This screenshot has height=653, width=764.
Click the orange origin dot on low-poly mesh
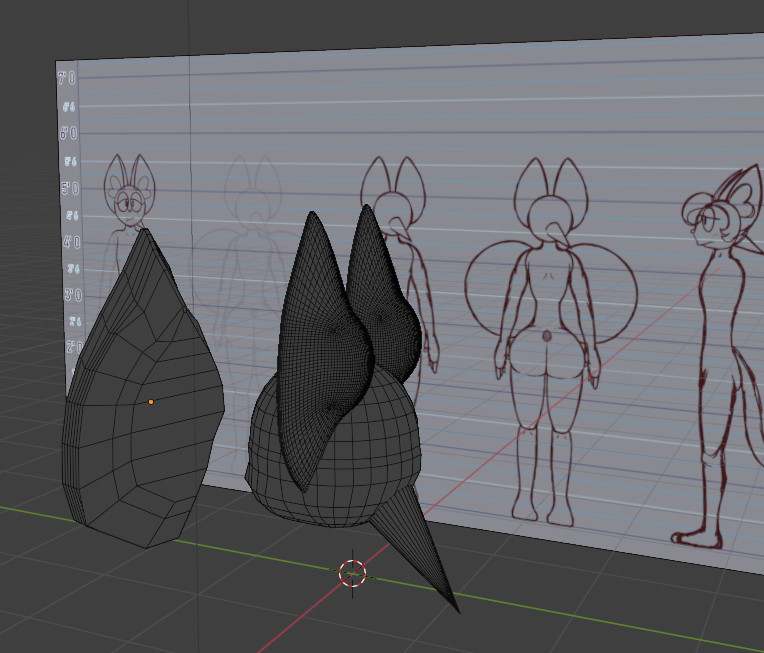click(x=151, y=402)
